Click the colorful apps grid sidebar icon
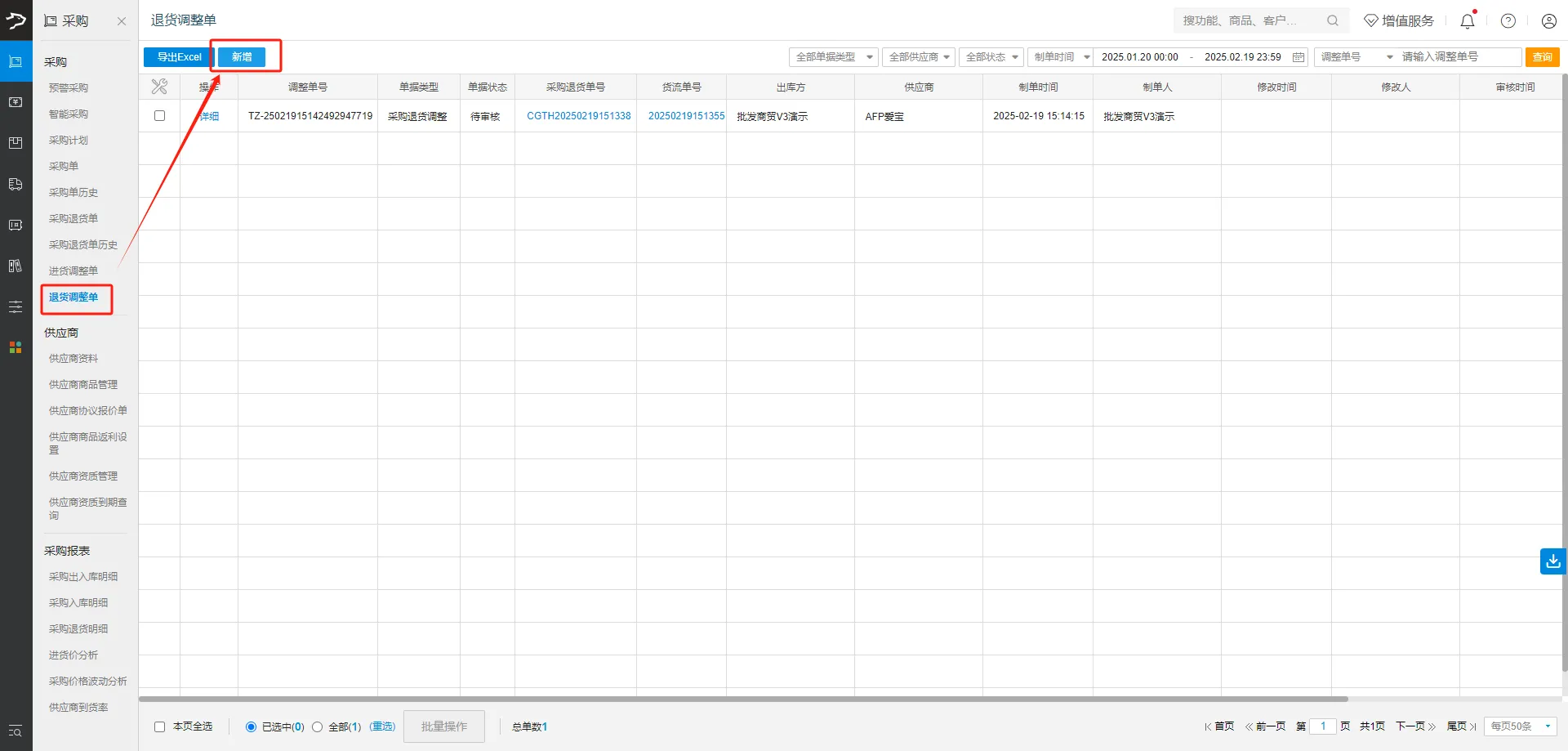This screenshot has height=751, width=1568. pos(16,347)
